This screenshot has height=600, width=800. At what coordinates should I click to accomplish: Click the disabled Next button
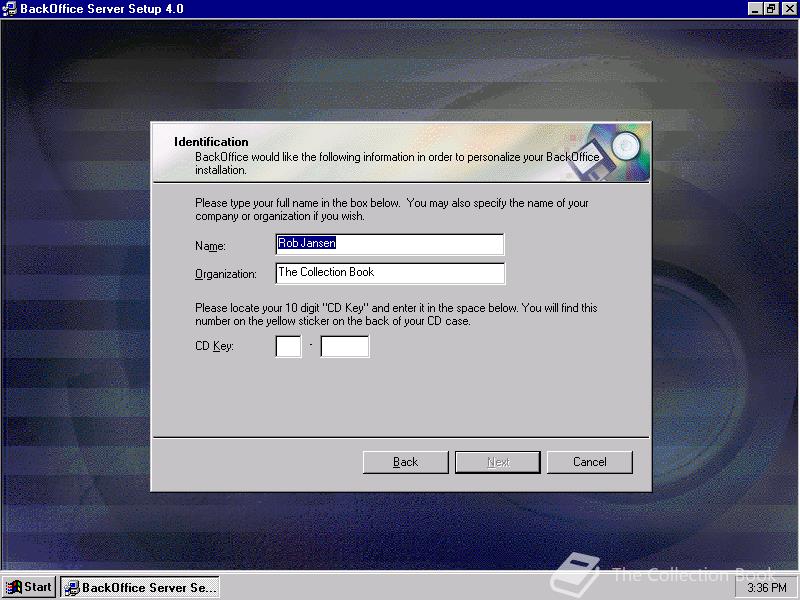click(497, 462)
